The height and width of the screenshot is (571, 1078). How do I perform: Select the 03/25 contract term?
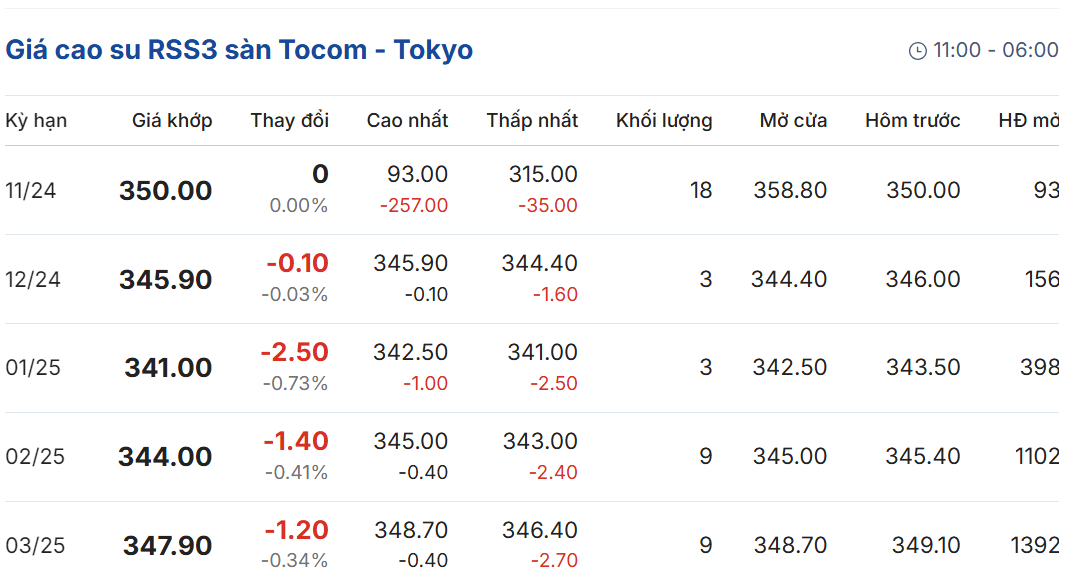[35, 546]
